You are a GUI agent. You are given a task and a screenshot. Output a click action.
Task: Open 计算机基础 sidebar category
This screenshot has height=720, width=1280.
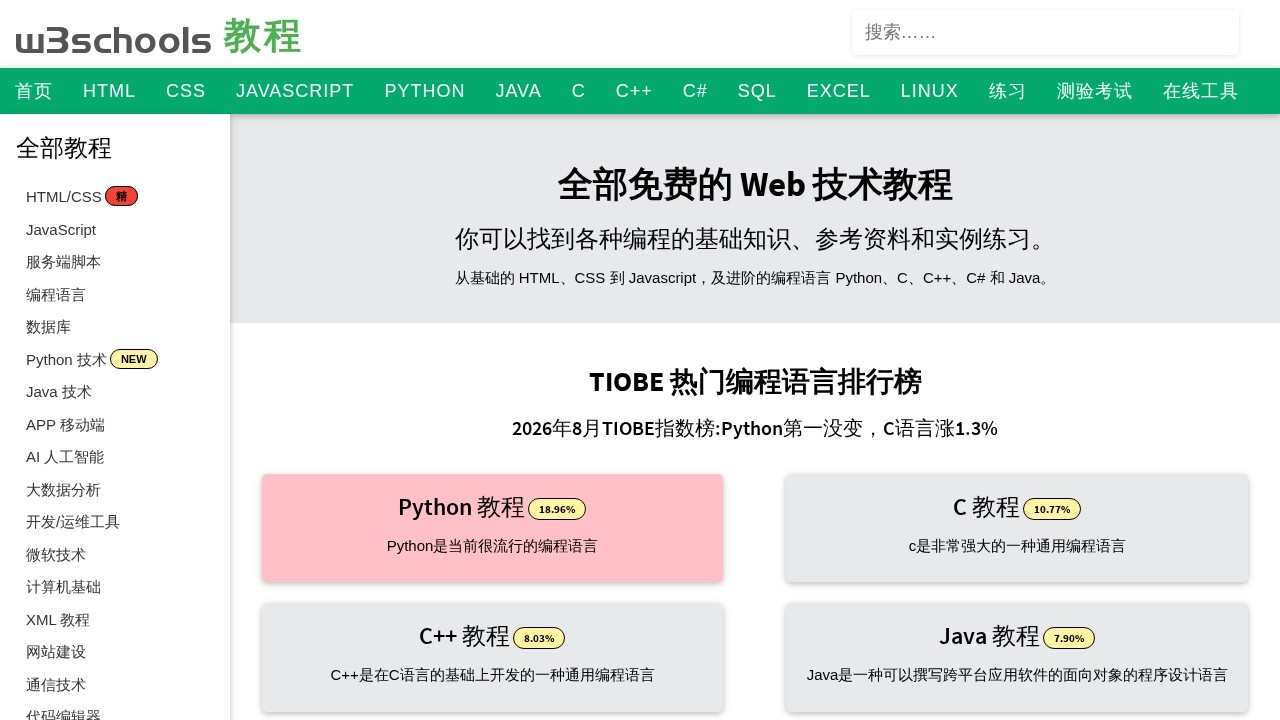click(x=63, y=587)
